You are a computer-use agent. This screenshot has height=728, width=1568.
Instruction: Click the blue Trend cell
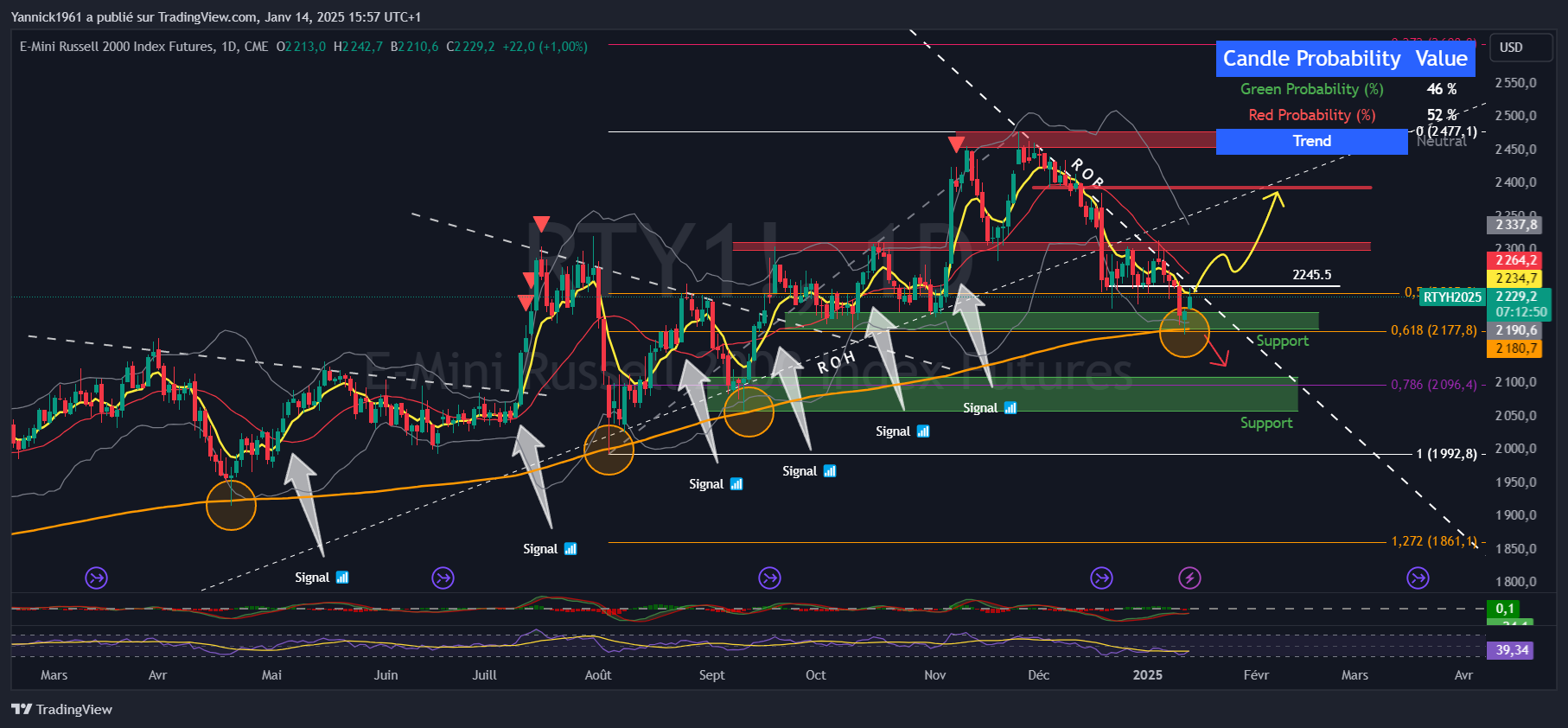tap(1311, 142)
